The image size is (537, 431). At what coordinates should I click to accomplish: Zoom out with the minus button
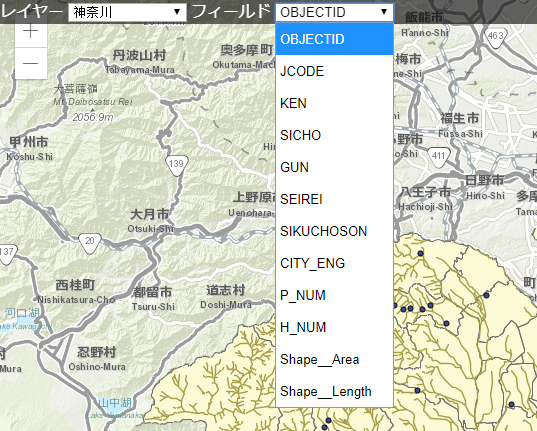click(x=31, y=63)
